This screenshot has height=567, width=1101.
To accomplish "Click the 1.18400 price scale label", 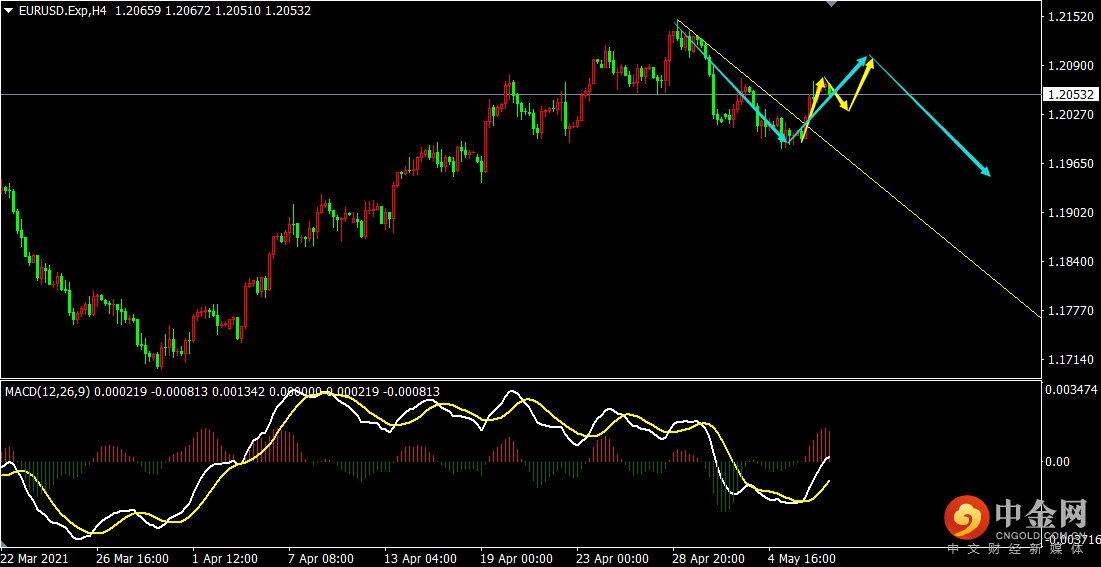I will [x=1069, y=261].
